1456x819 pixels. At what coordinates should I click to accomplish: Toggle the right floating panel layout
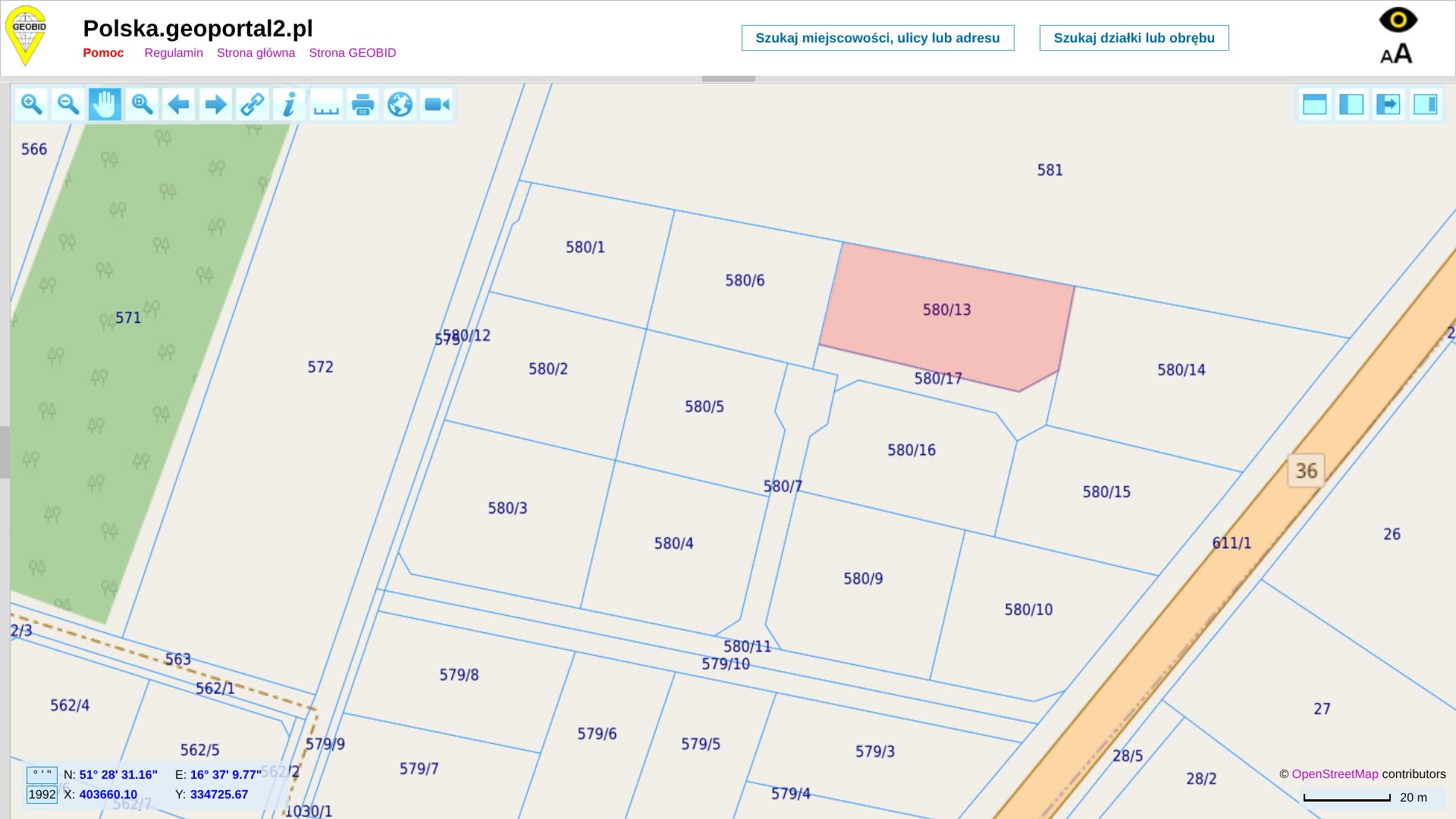(1426, 105)
